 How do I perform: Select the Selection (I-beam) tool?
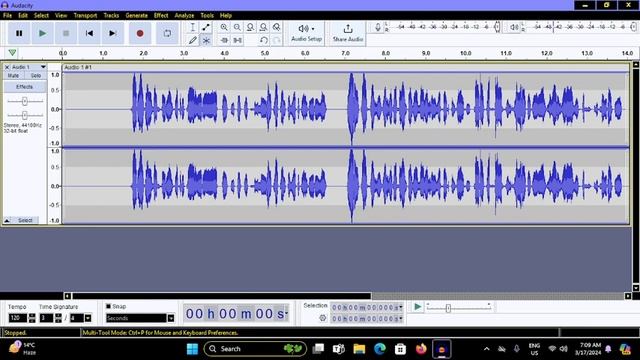(x=193, y=27)
